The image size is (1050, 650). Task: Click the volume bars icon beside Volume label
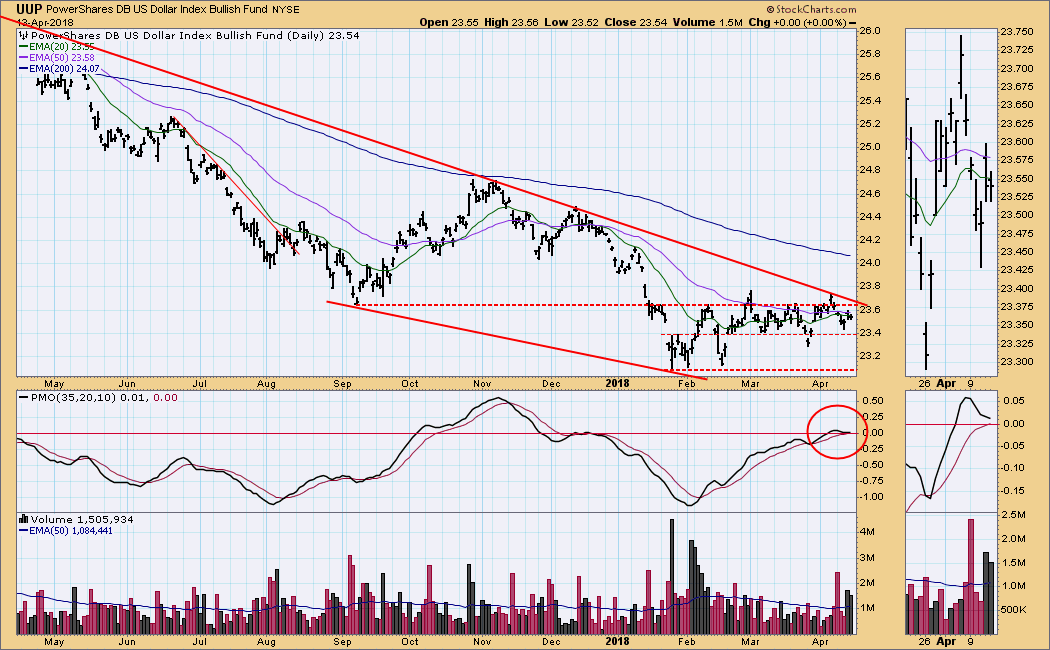[x=23, y=519]
